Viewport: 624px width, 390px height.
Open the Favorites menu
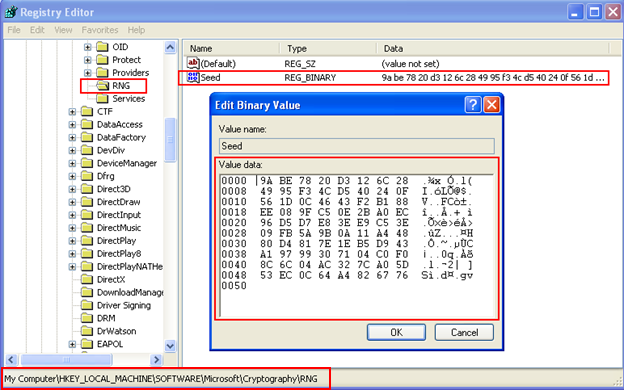pyautogui.click(x=100, y=30)
